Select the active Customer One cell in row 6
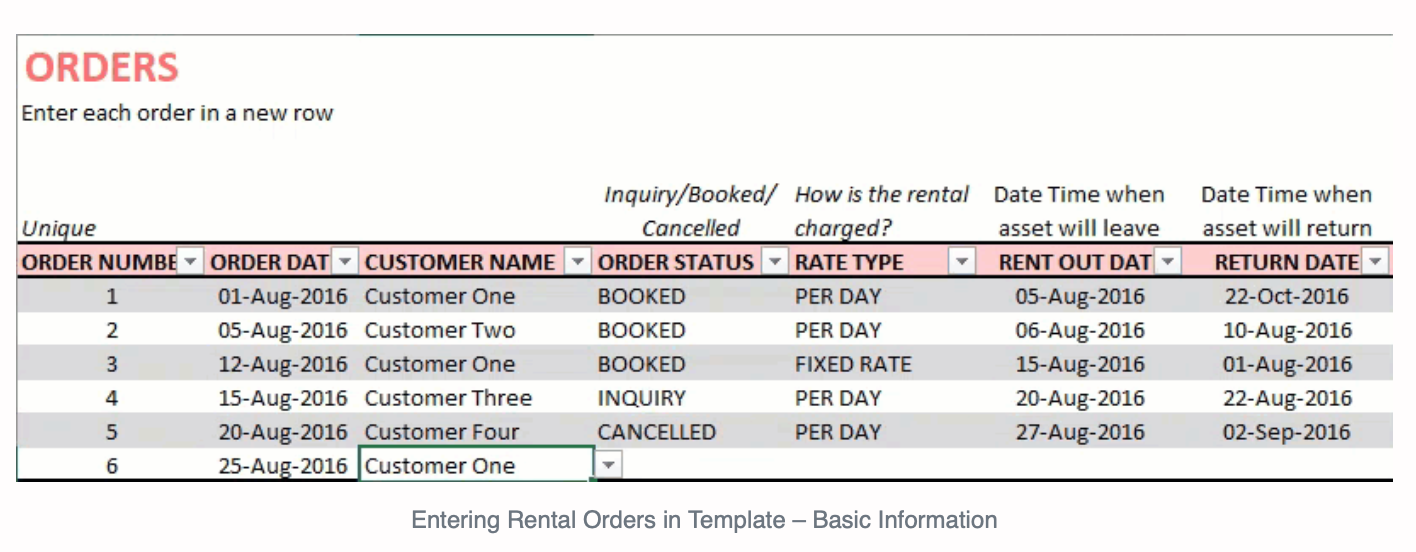1416x552 pixels. 476,465
